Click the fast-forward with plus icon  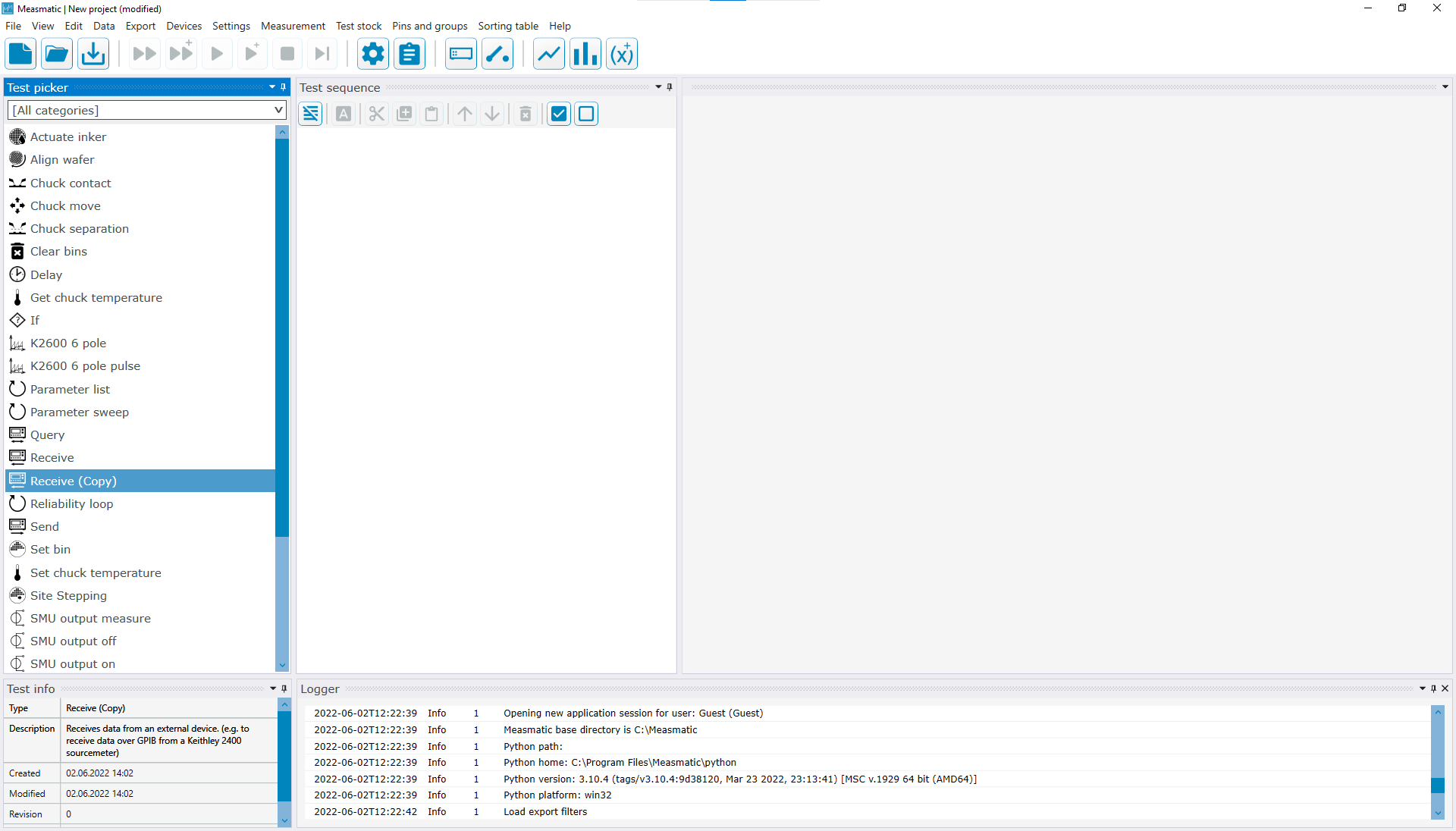tap(181, 54)
